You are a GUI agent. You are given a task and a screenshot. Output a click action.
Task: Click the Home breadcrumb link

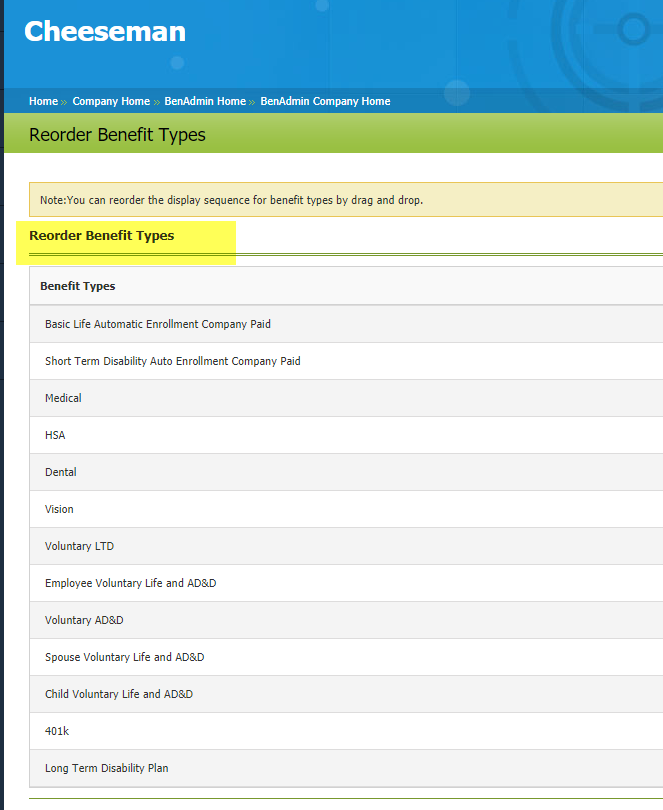[43, 101]
